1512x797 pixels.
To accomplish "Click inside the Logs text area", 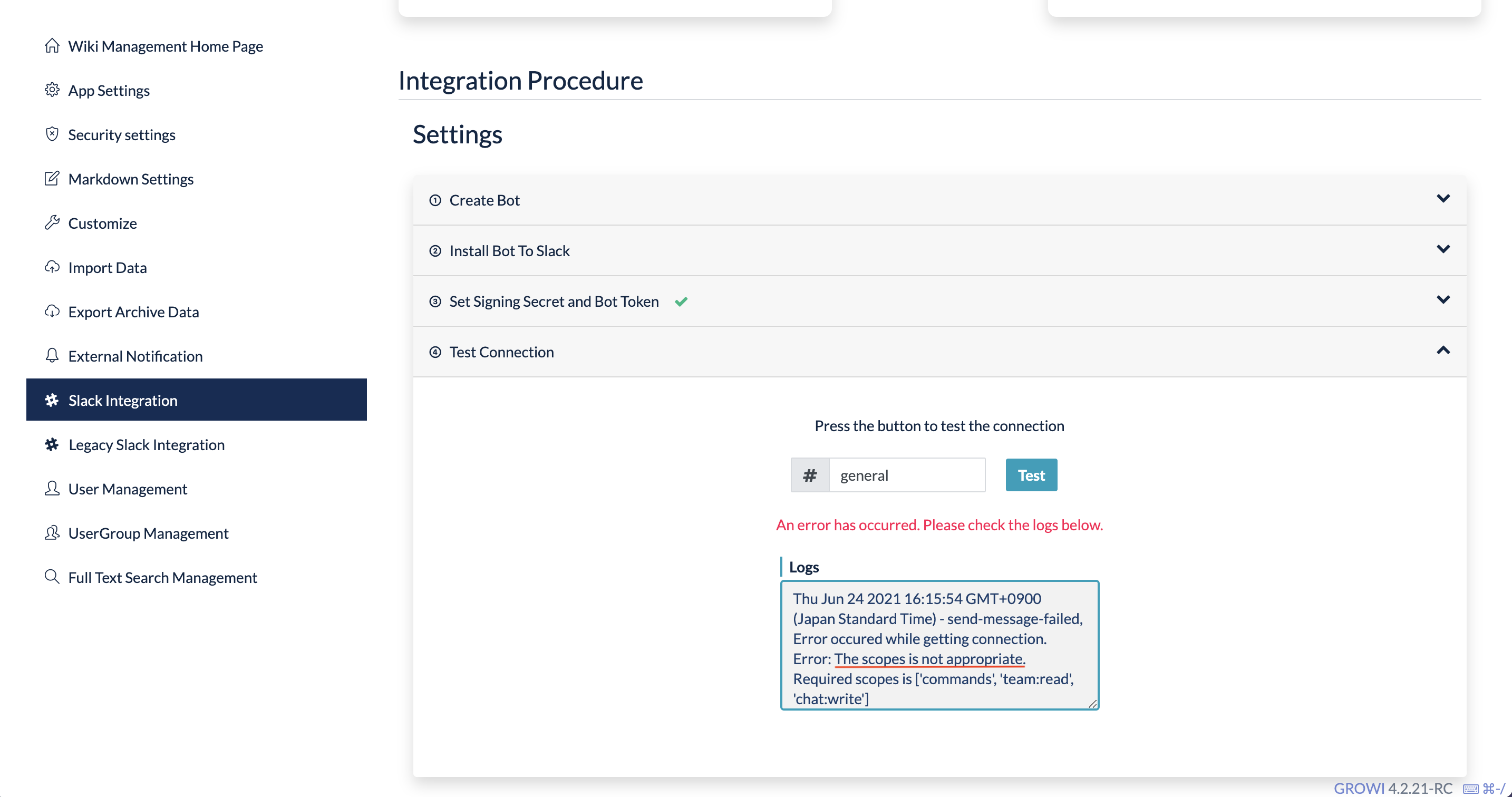I will (939, 645).
